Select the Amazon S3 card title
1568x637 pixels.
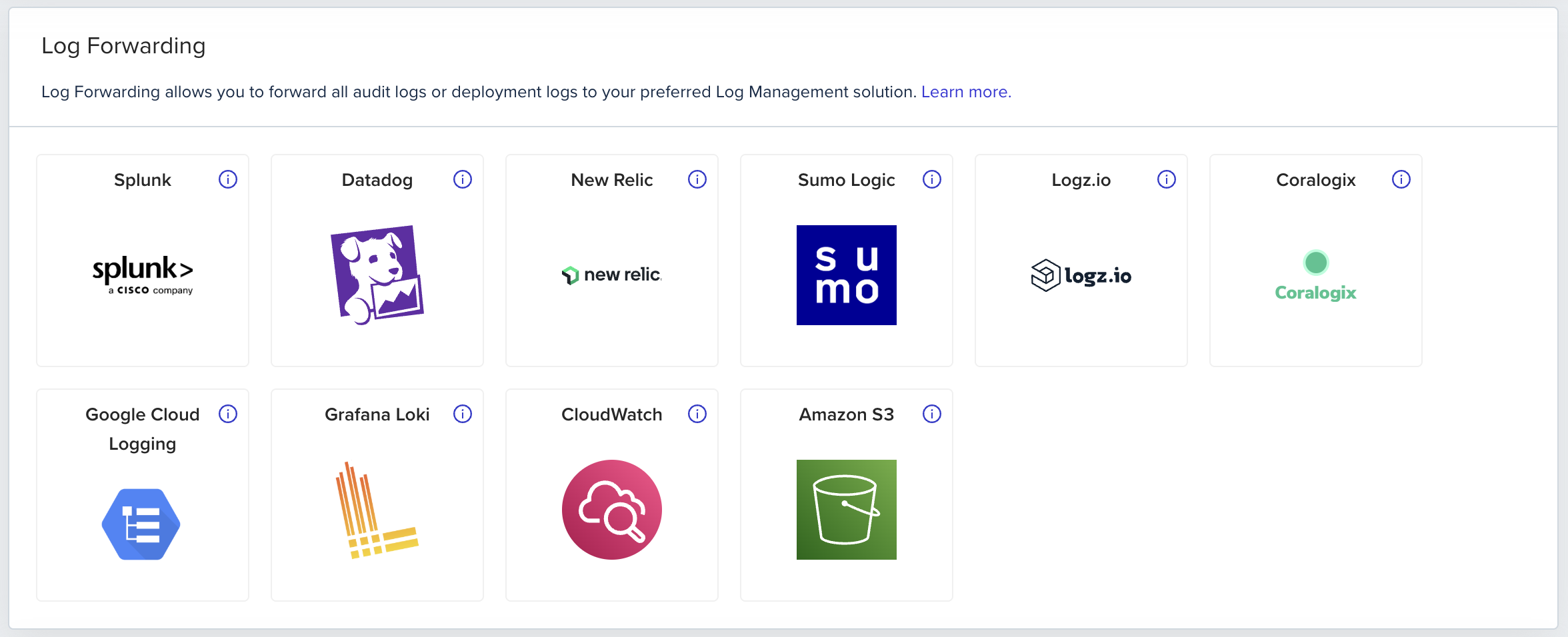click(x=847, y=414)
